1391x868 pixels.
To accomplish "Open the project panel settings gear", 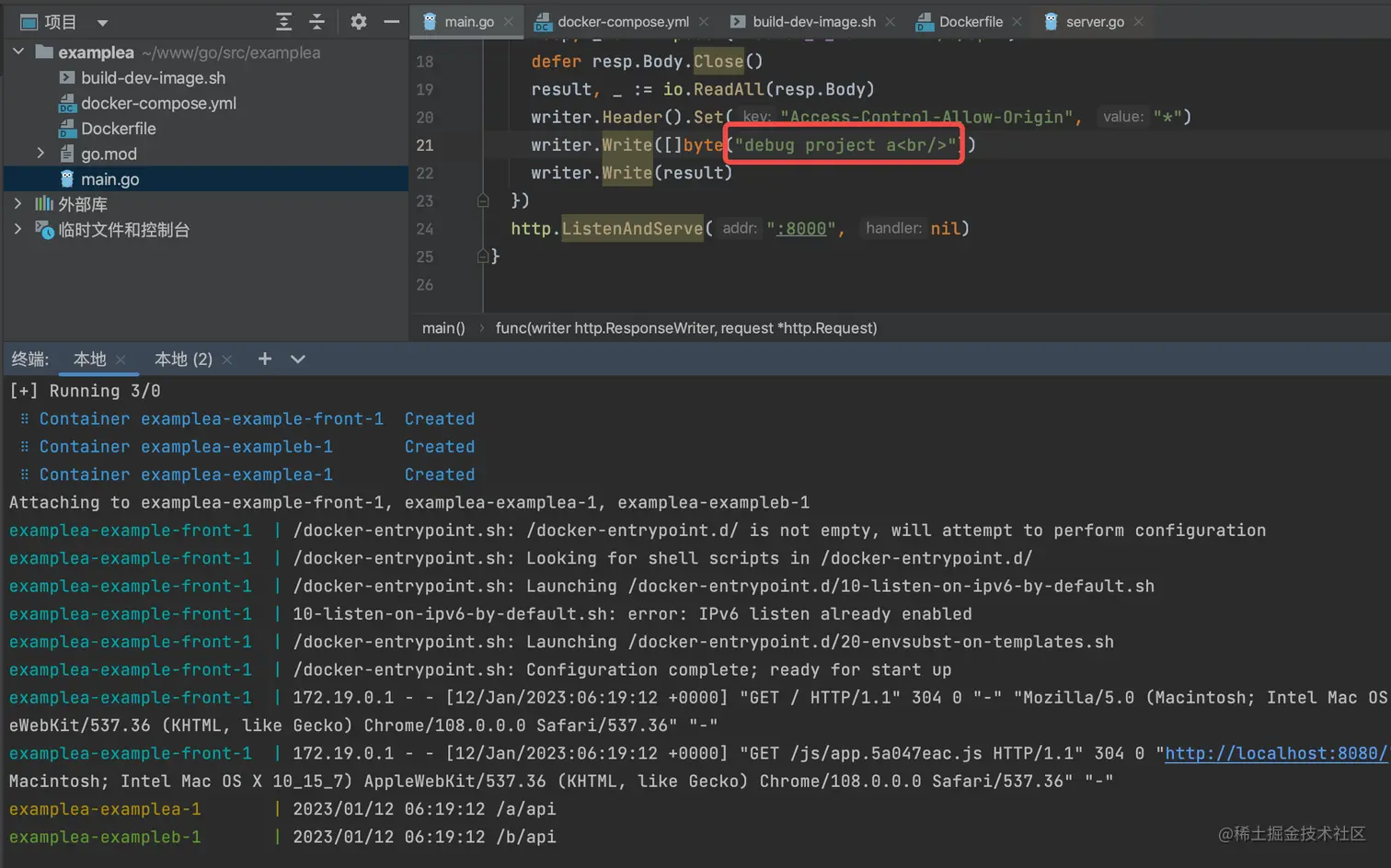I will (x=359, y=21).
